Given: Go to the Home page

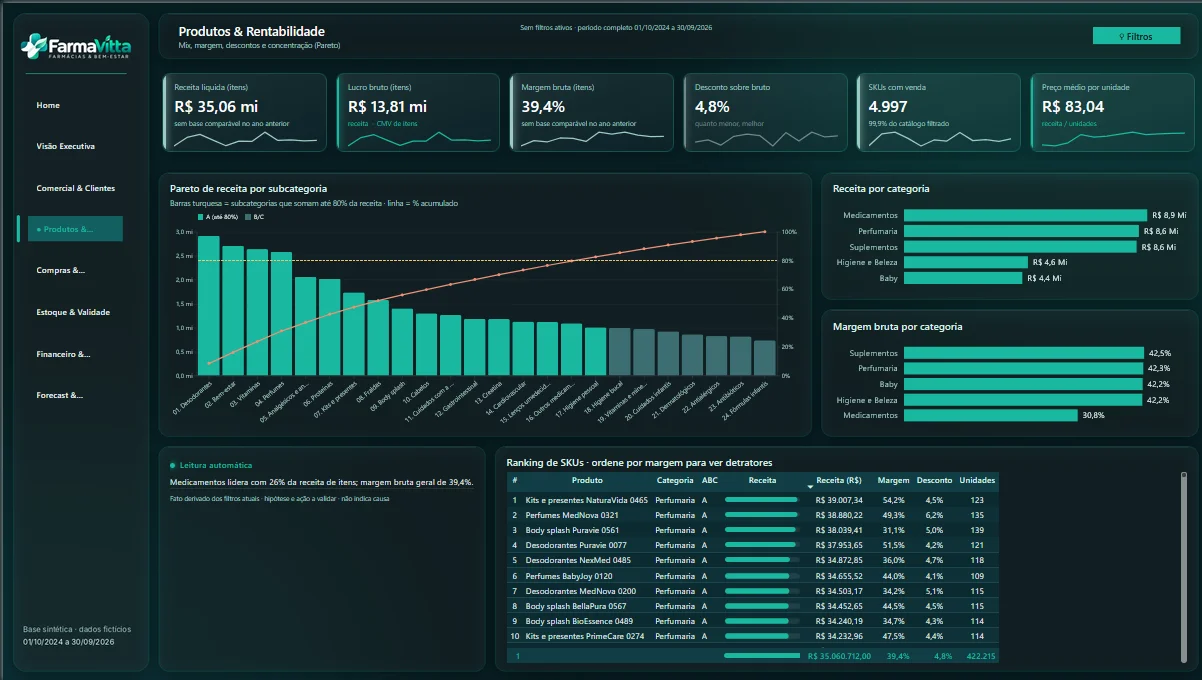Looking at the screenshot, I should [x=48, y=105].
